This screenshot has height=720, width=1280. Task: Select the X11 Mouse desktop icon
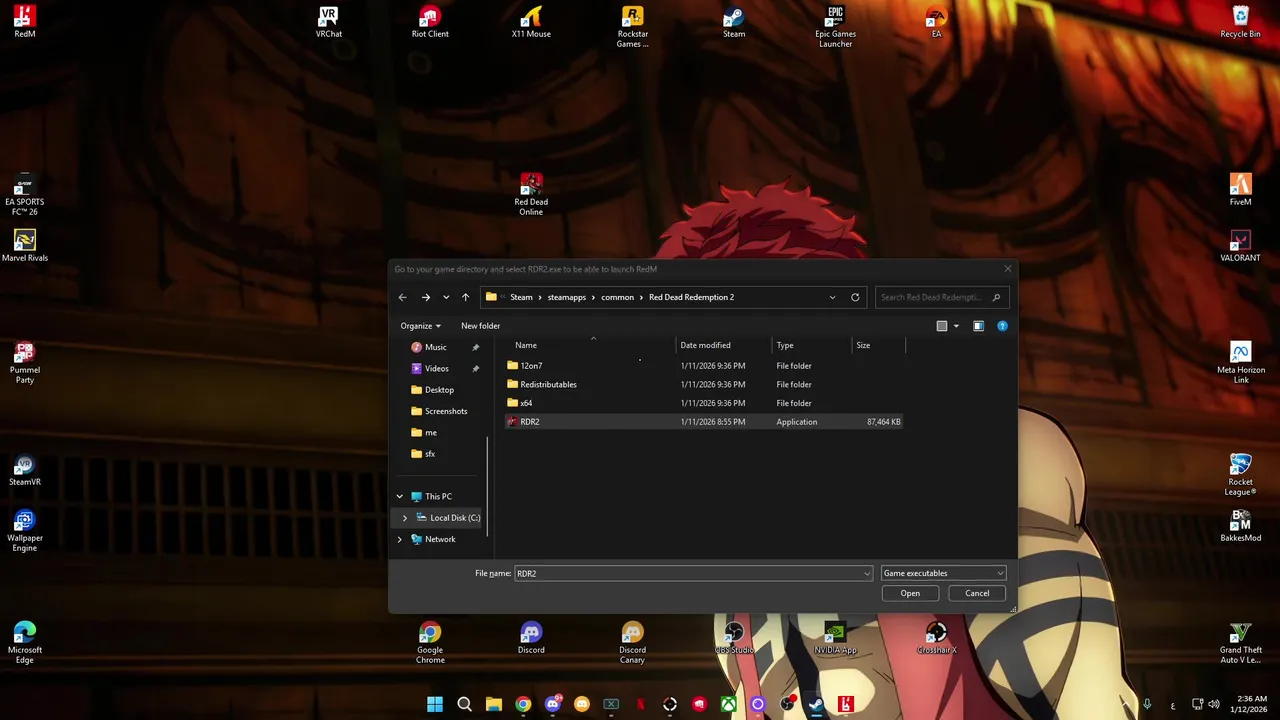point(531,22)
